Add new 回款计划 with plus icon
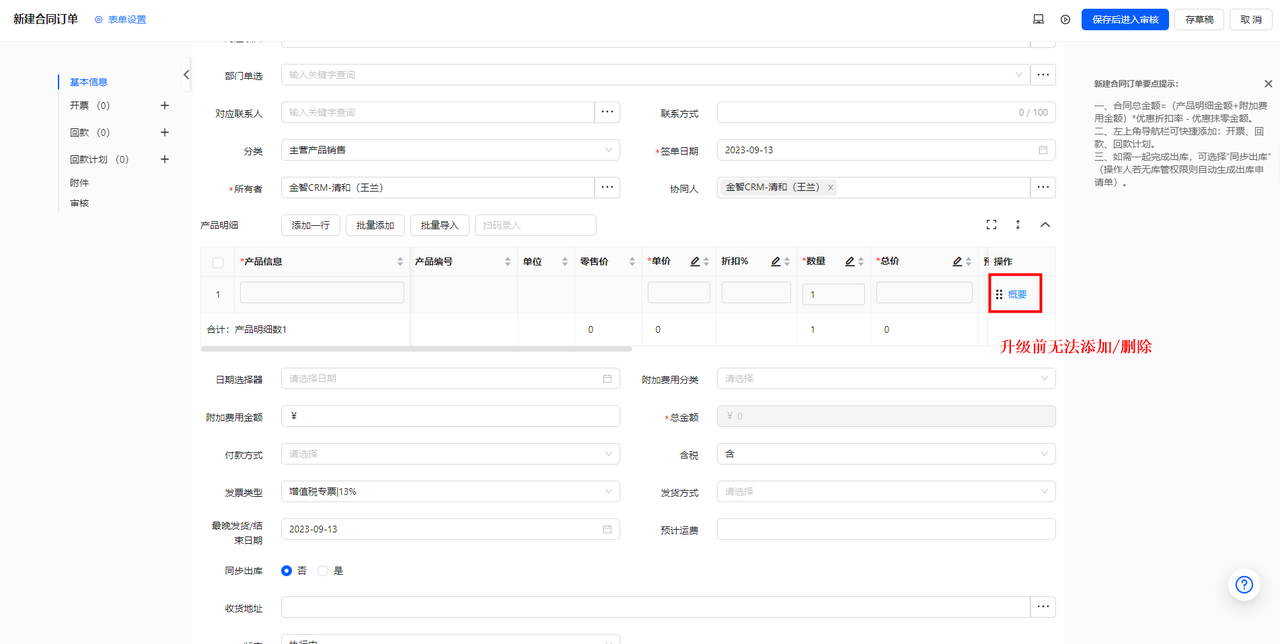 pyautogui.click(x=165, y=159)
